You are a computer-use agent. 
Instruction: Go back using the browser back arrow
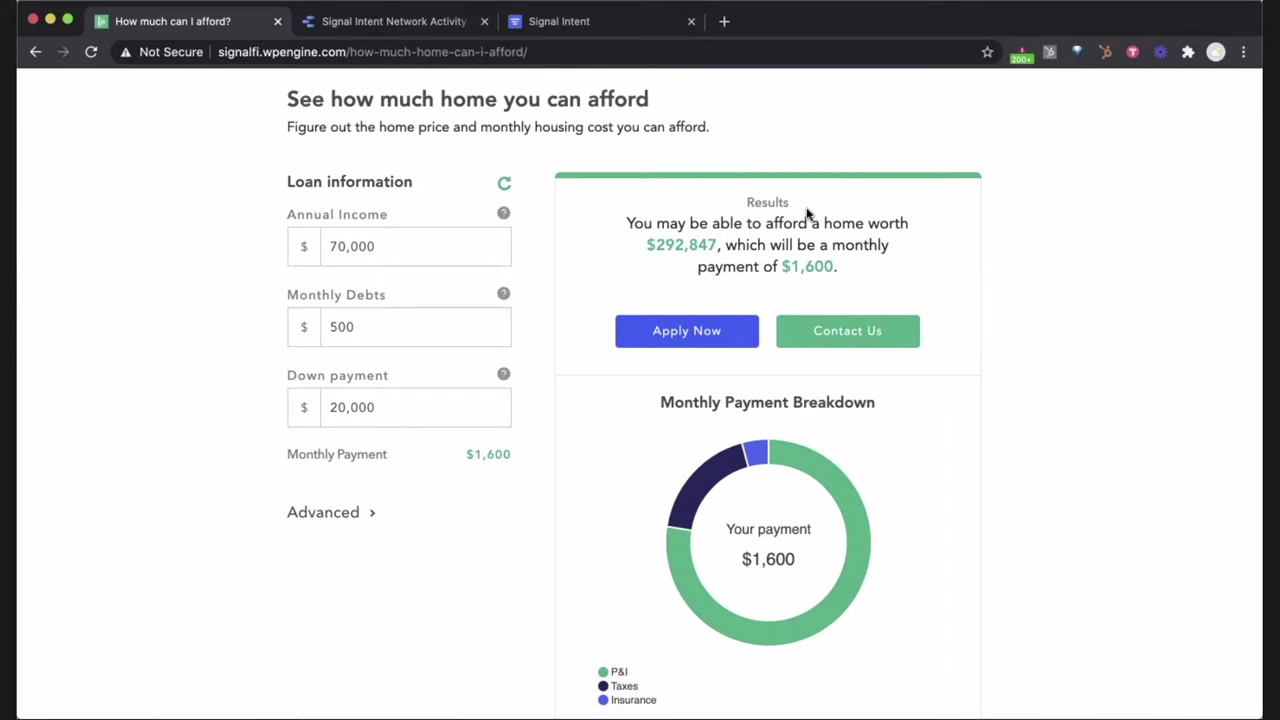point(36,52)
